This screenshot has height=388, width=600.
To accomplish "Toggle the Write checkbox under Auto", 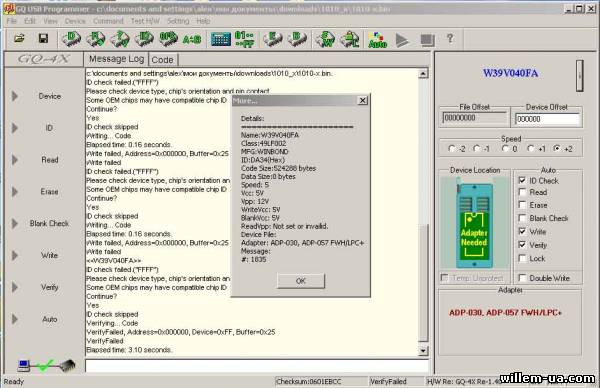I will [x=522, y=231].
